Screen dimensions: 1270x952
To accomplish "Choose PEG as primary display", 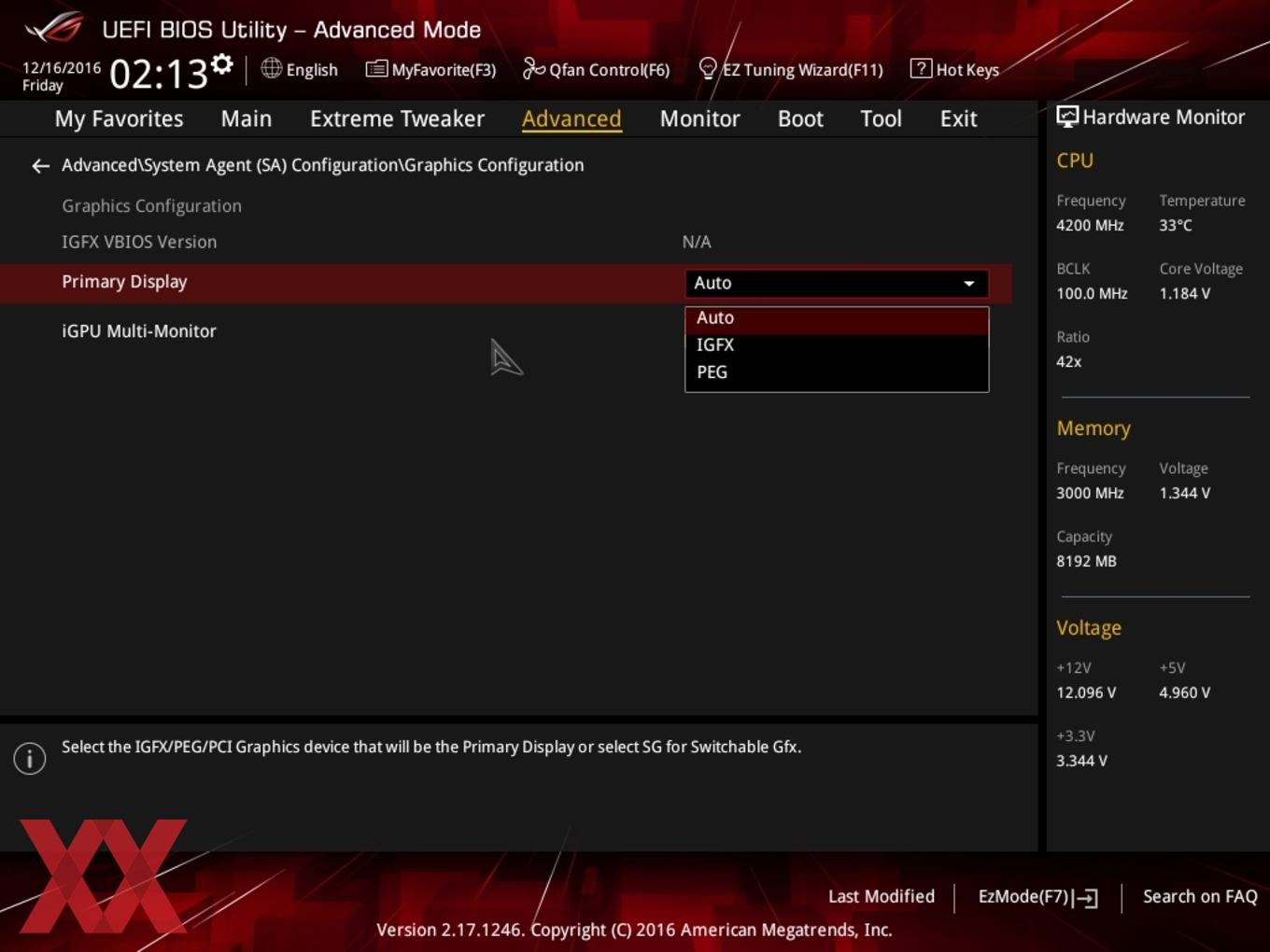I will tap(837, 372).
